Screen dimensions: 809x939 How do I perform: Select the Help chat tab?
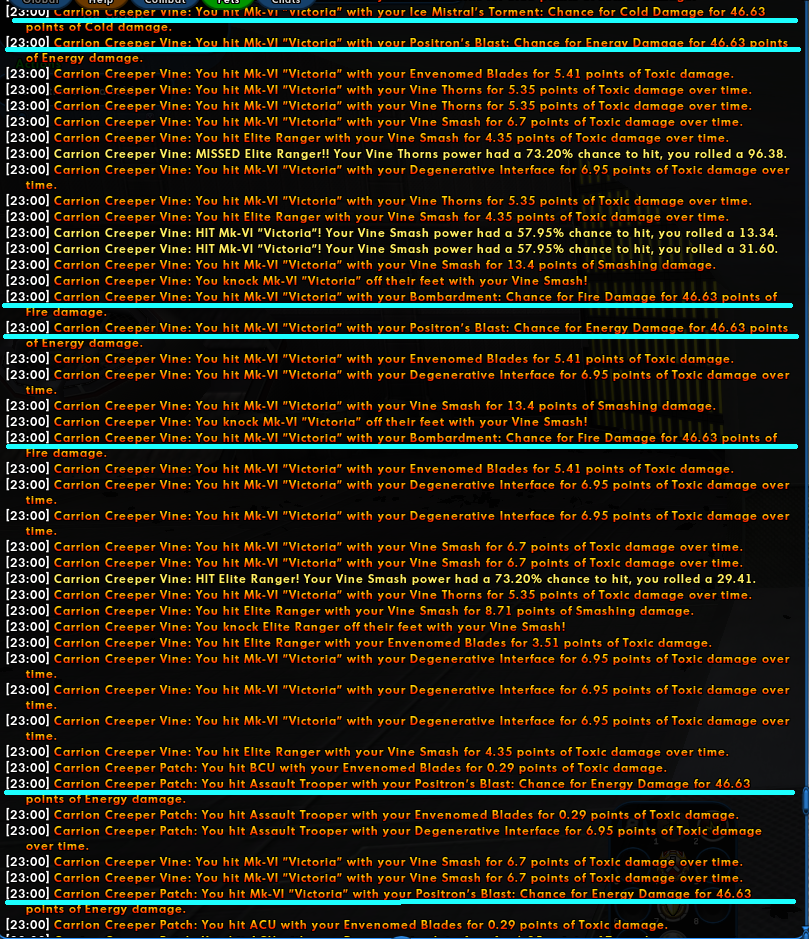pos(101,2)
